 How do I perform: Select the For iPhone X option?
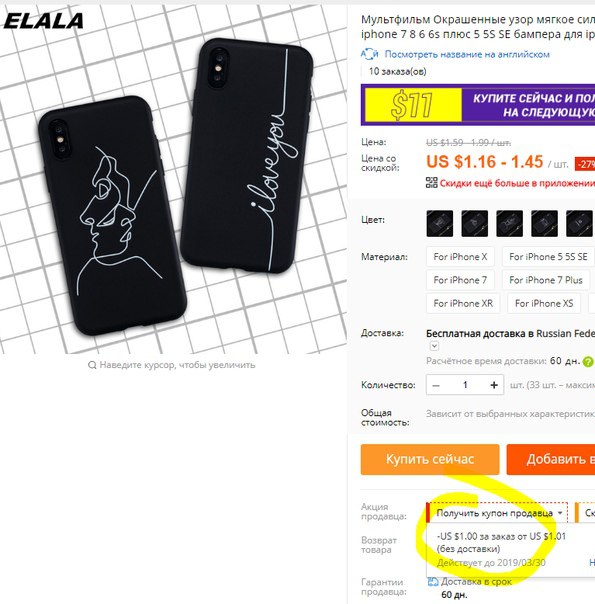pos(460,257)
